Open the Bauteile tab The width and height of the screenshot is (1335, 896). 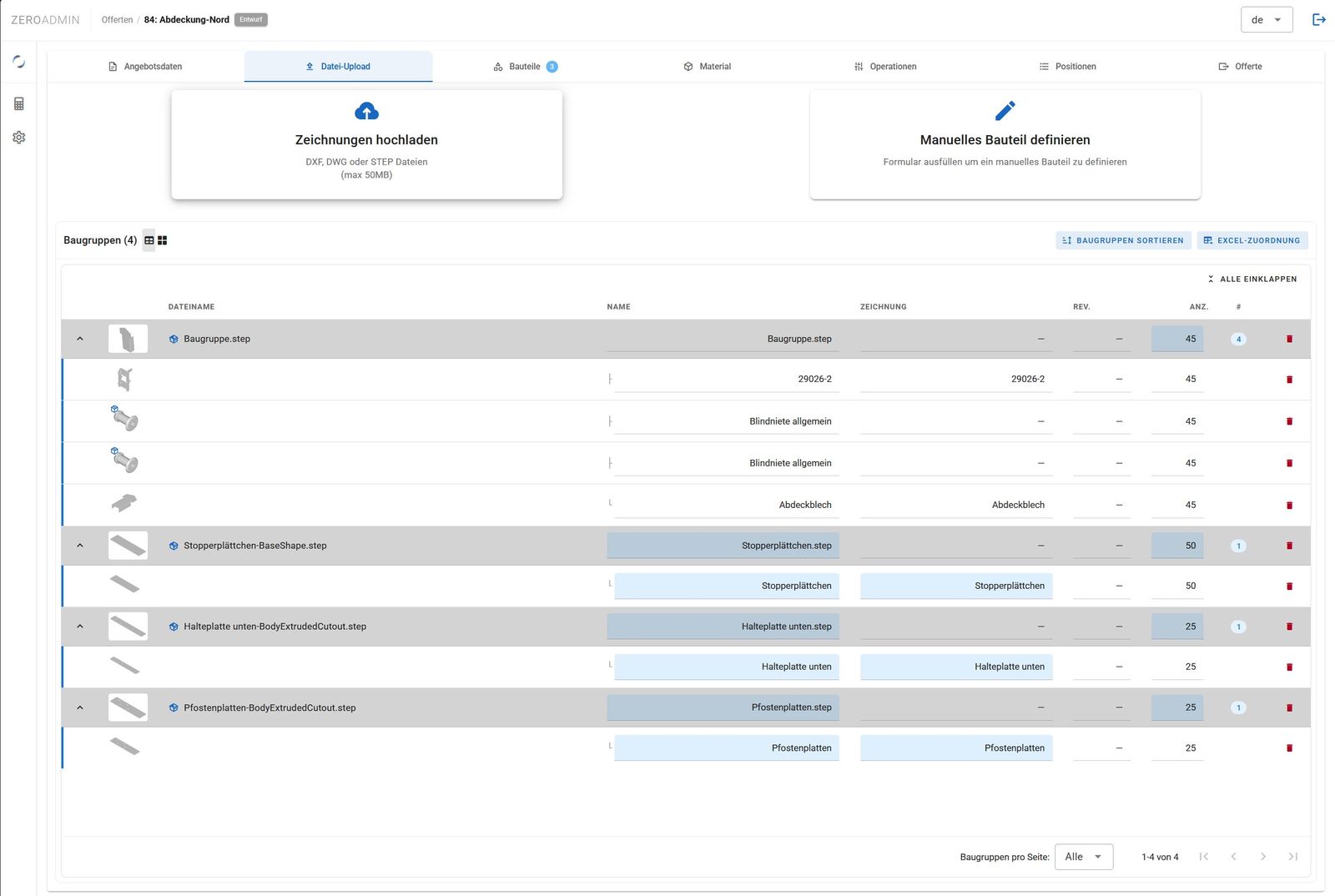click(x=526, y=67)
